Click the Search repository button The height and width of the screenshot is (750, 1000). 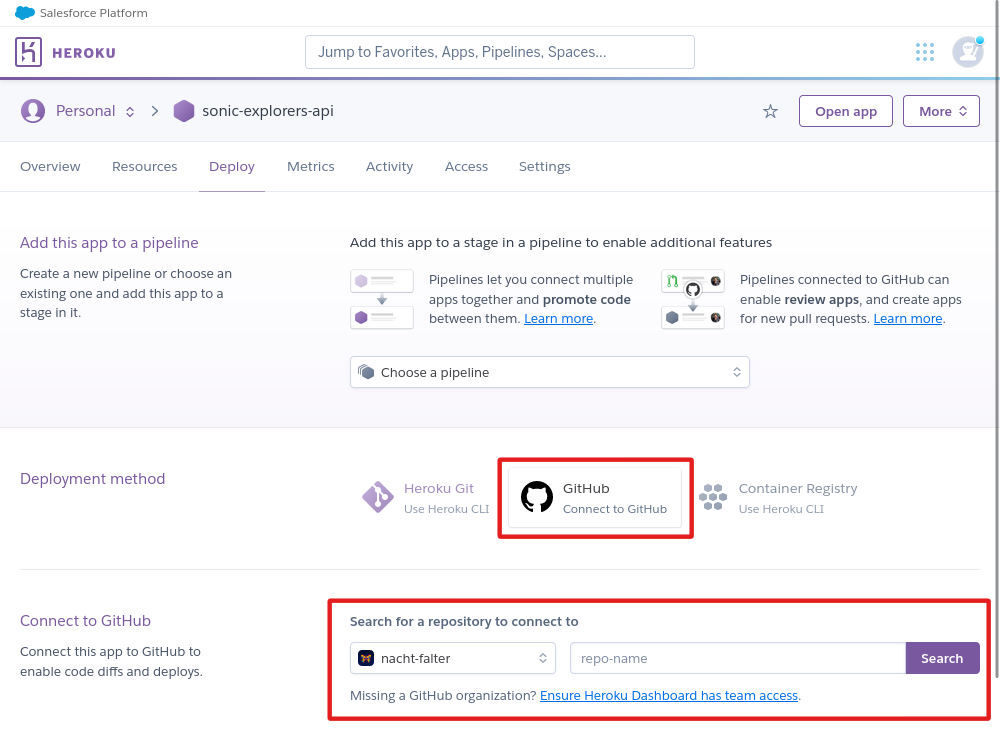[x=942, y=658]
